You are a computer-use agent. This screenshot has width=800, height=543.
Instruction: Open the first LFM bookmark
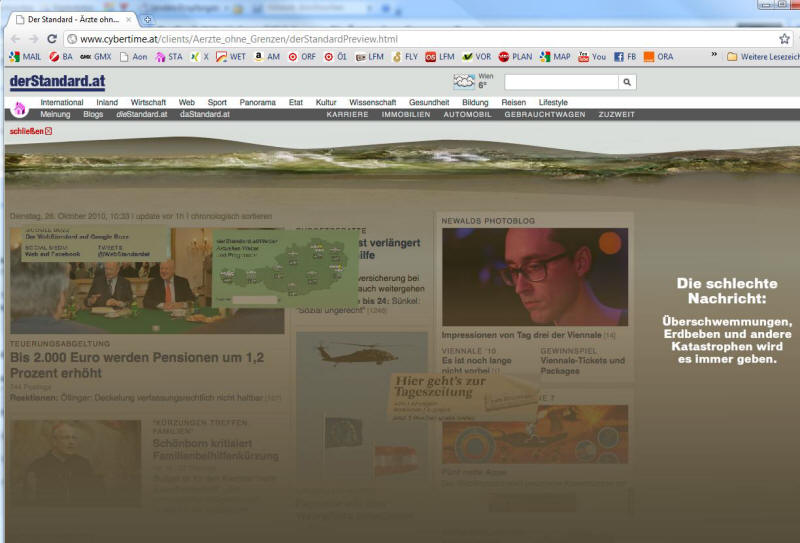click(x=370, y=57)
